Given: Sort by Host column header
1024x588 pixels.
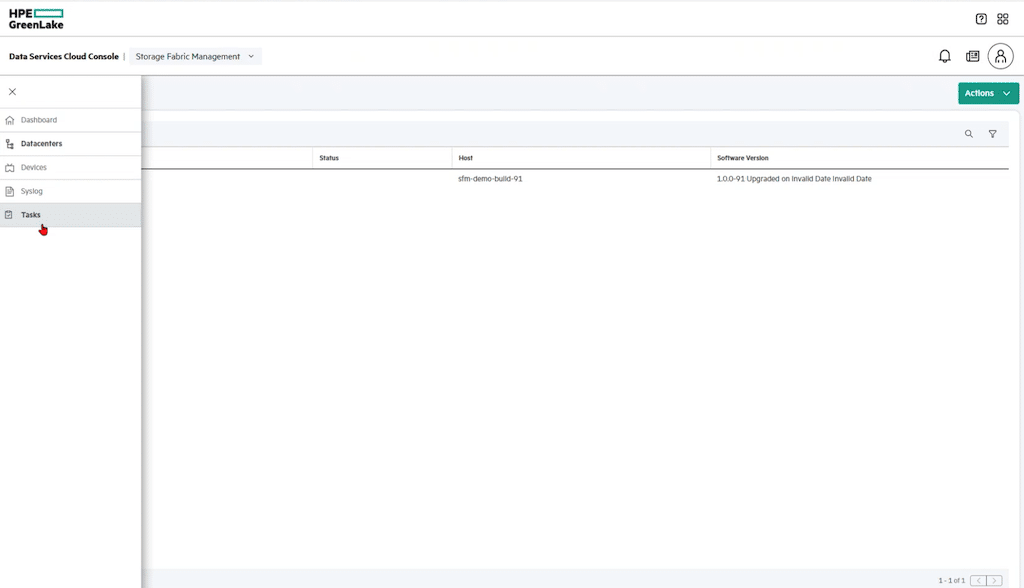Looking at the screenshot, I should (466, 158).
